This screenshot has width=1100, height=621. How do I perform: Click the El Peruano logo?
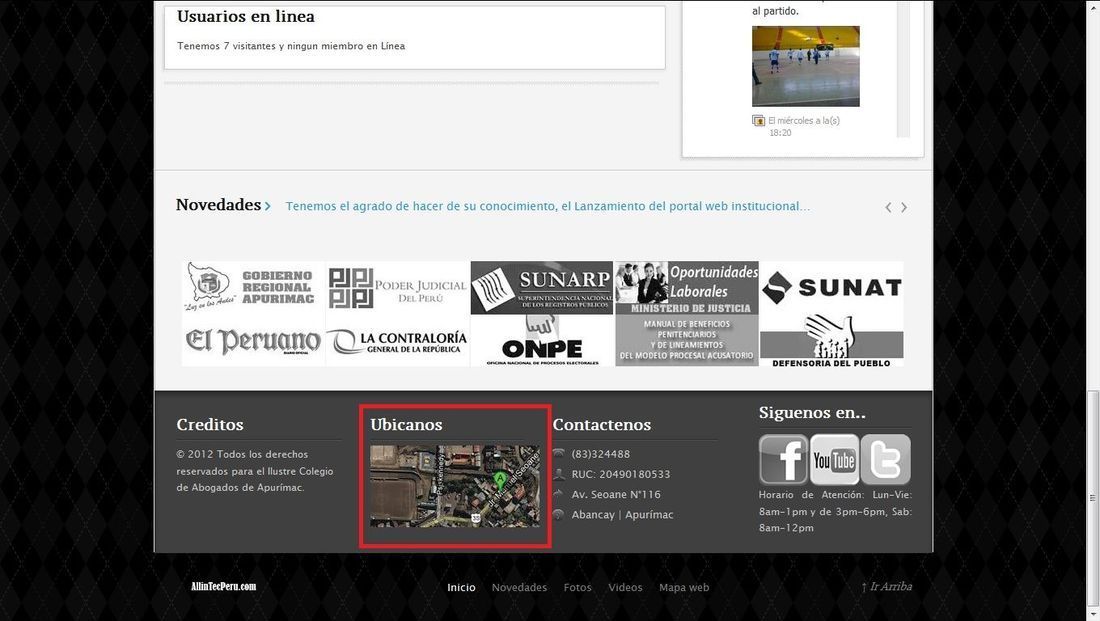pos(253,340)
